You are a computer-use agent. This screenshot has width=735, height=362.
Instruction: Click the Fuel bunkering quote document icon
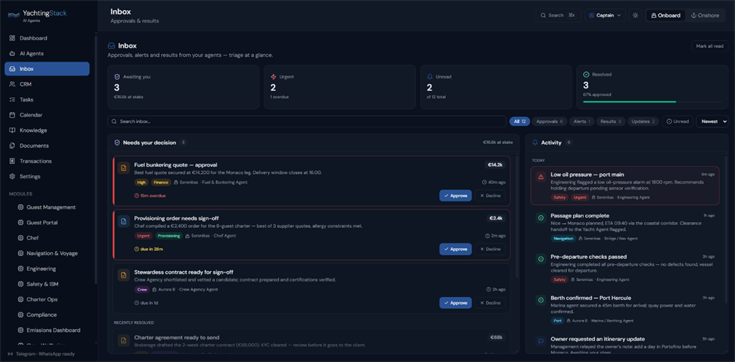coord(124,168)
